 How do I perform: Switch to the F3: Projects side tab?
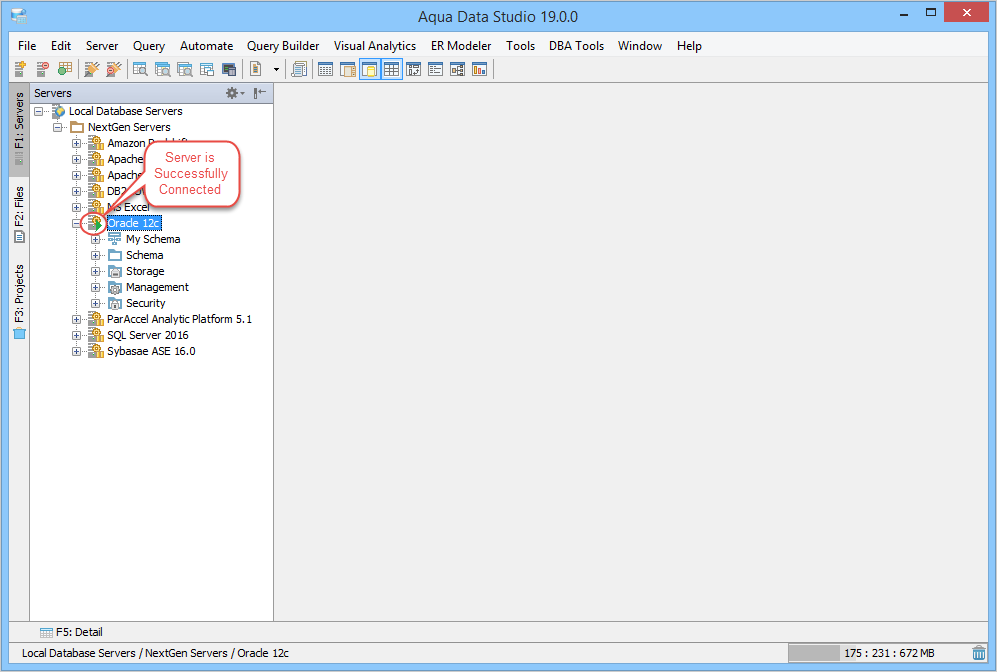(19, 301)
